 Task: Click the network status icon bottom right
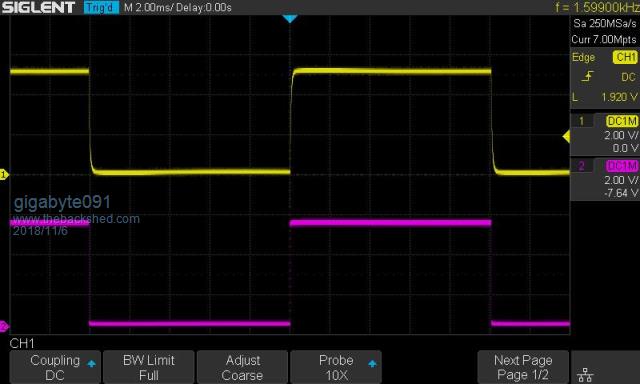click(585, 375)
